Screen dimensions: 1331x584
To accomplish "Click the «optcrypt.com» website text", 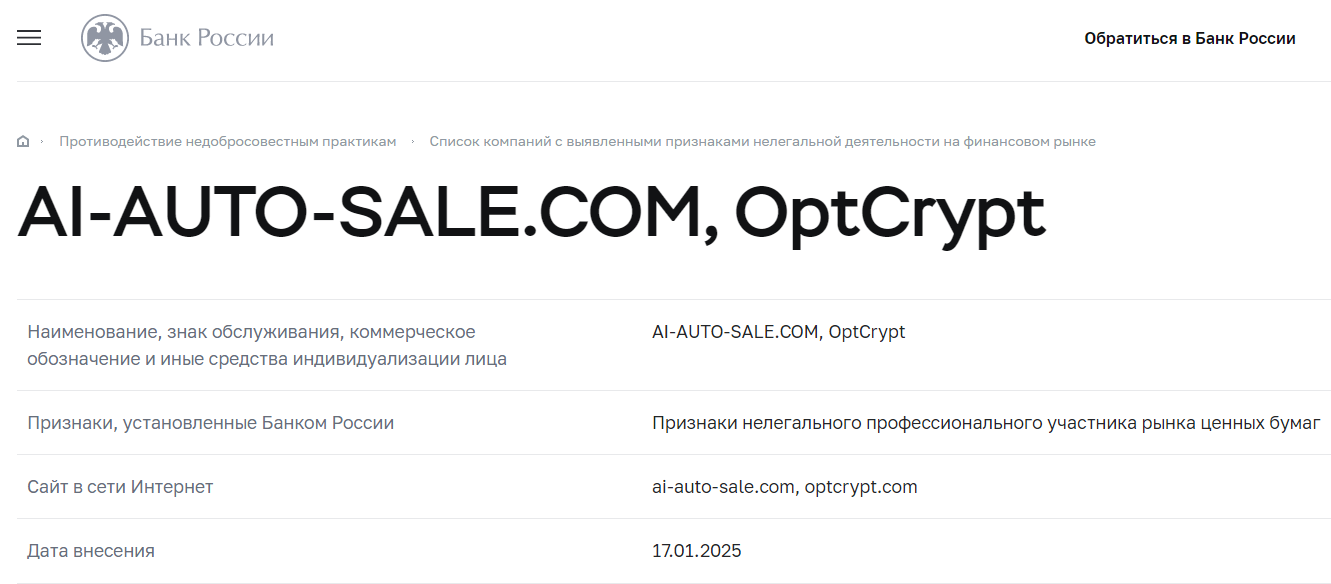I will click(x=861, y=487).
